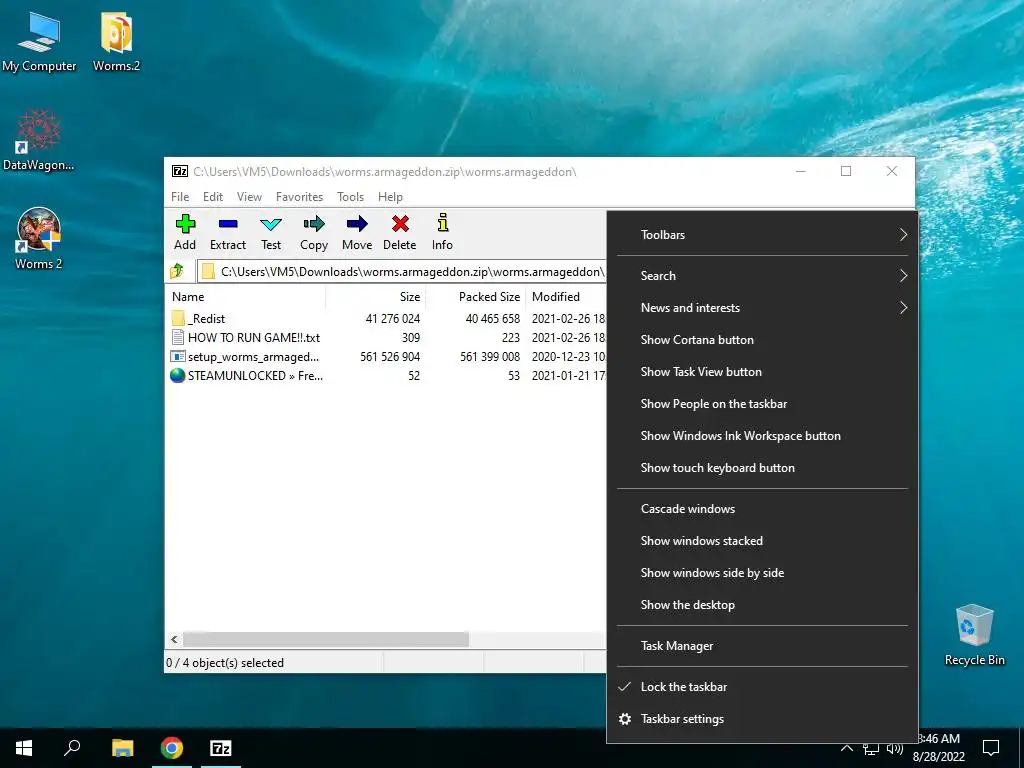This screenshot has width=1024, height=768.
Task: Open Task Manager from context menu
Action: [x=762, y=646]
